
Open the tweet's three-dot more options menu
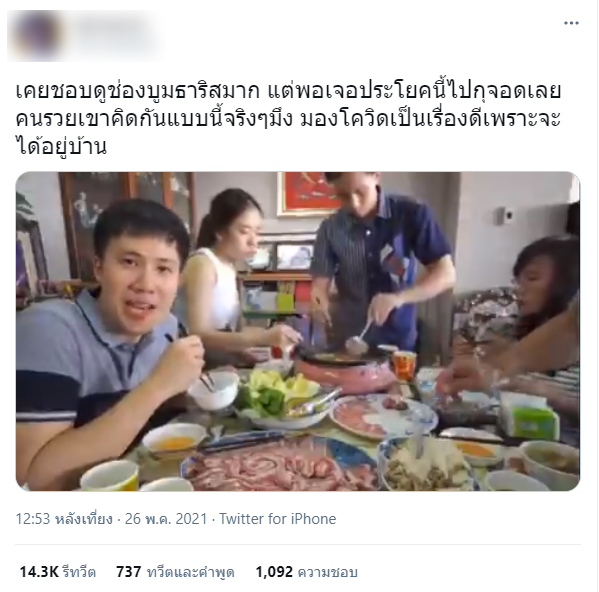click(x=571, y=23)
